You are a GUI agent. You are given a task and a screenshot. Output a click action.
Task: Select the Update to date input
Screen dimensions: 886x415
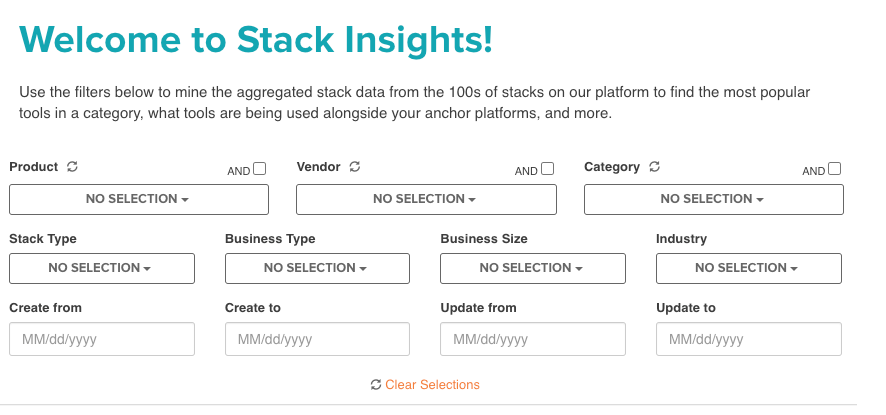749,339
